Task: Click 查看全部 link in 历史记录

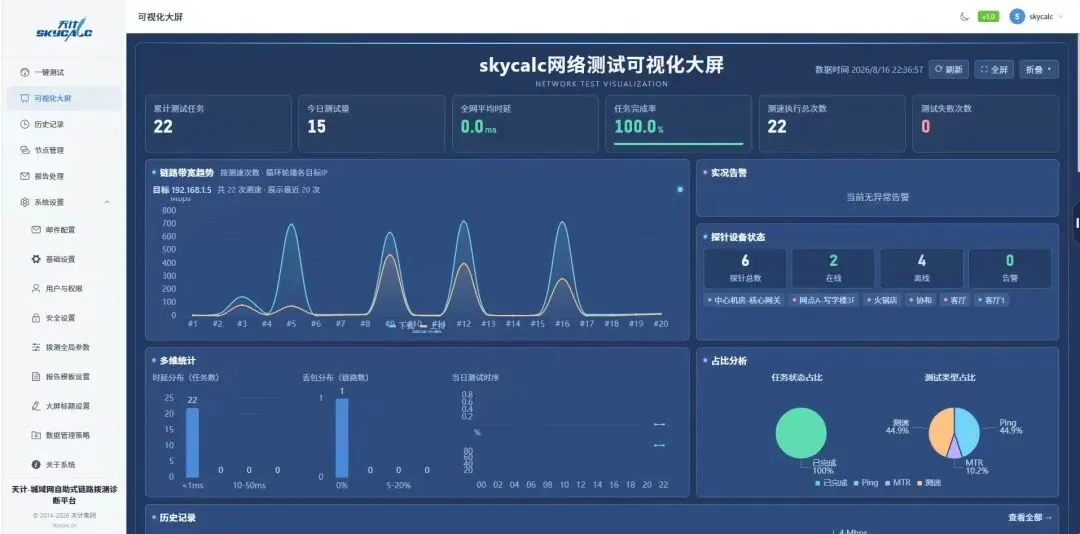Action: coord(1030,517)
